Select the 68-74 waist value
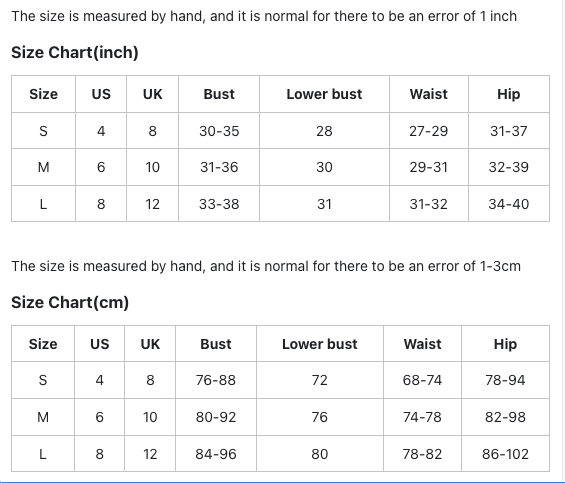Viewport: 565px width, 483px height. pos(422,380)
